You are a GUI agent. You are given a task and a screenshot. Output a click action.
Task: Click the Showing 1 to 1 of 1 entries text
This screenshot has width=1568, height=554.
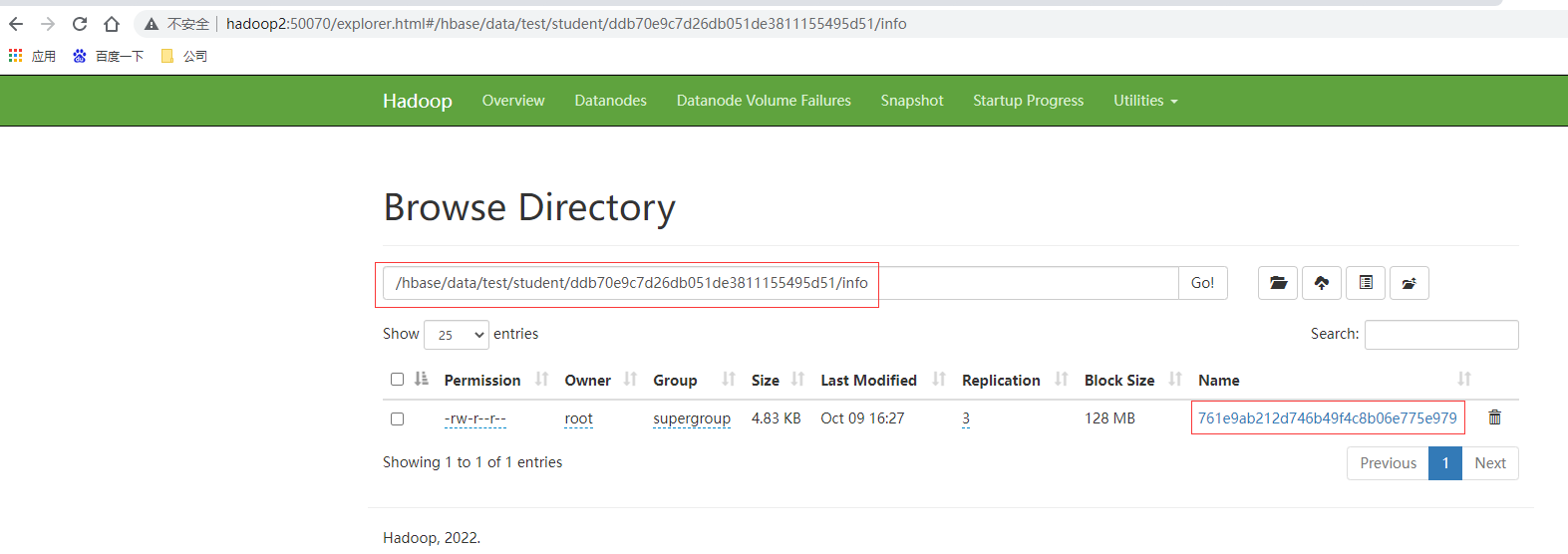[x=472, y=462]
